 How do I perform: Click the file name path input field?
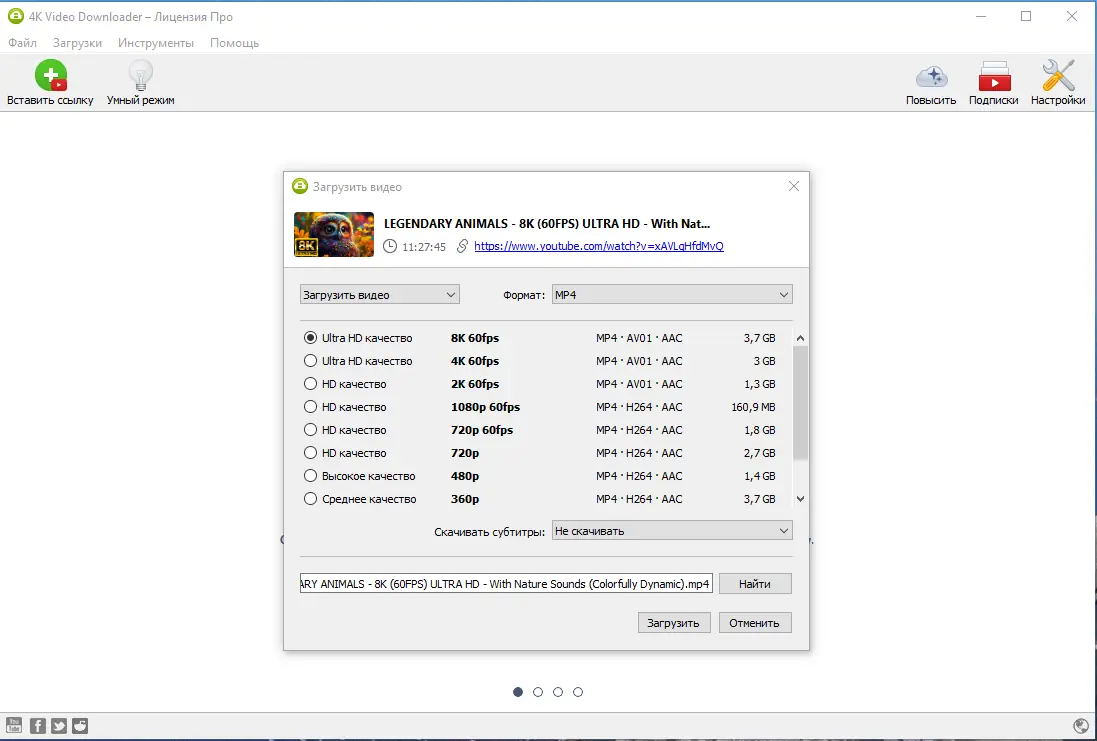pos(507,584)
